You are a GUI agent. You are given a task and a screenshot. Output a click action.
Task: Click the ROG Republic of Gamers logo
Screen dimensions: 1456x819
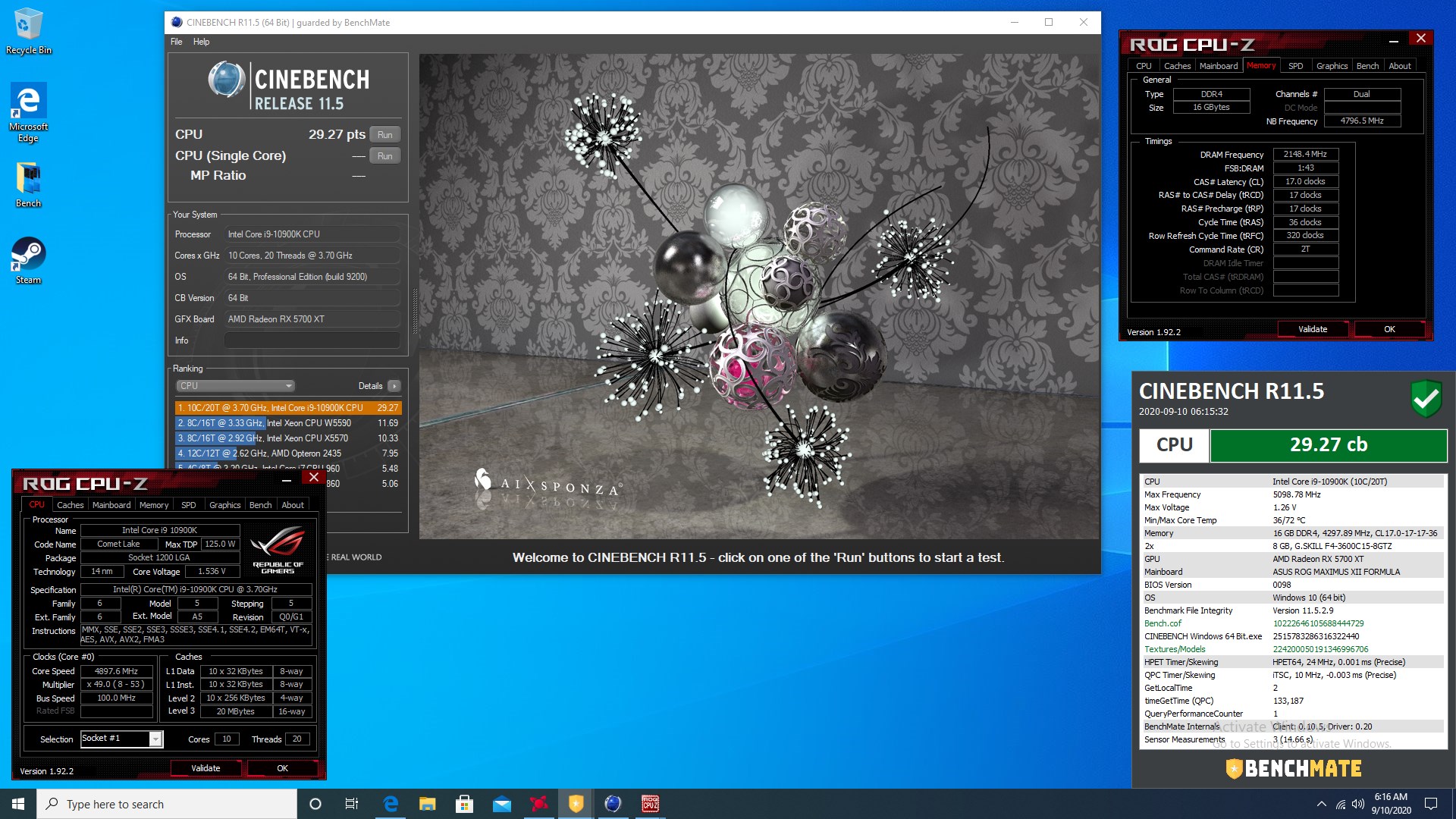[278, 550]
